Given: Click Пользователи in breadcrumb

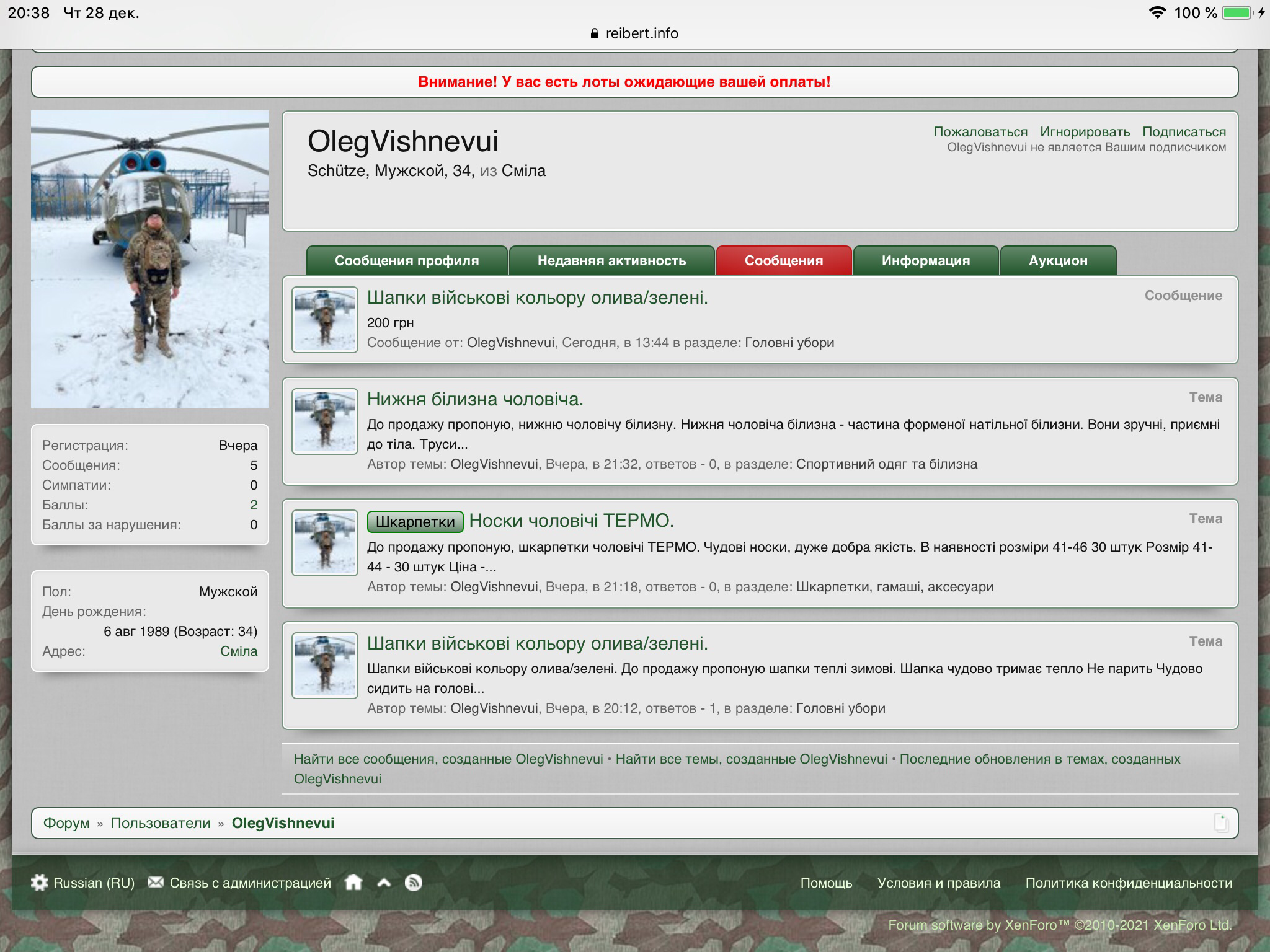Looking at the screenshot, I should pos(161,823).
